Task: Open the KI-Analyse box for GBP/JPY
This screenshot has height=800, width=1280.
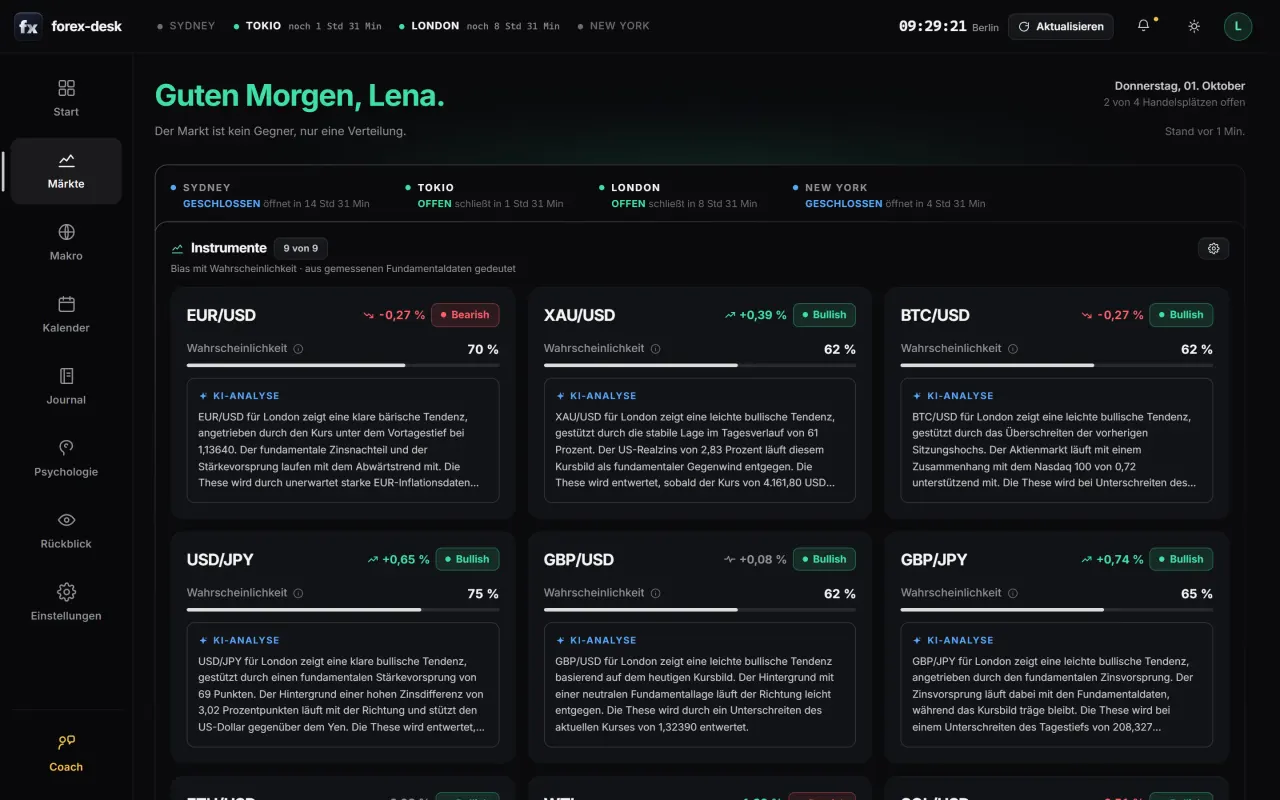Action: coord(1057,684)
